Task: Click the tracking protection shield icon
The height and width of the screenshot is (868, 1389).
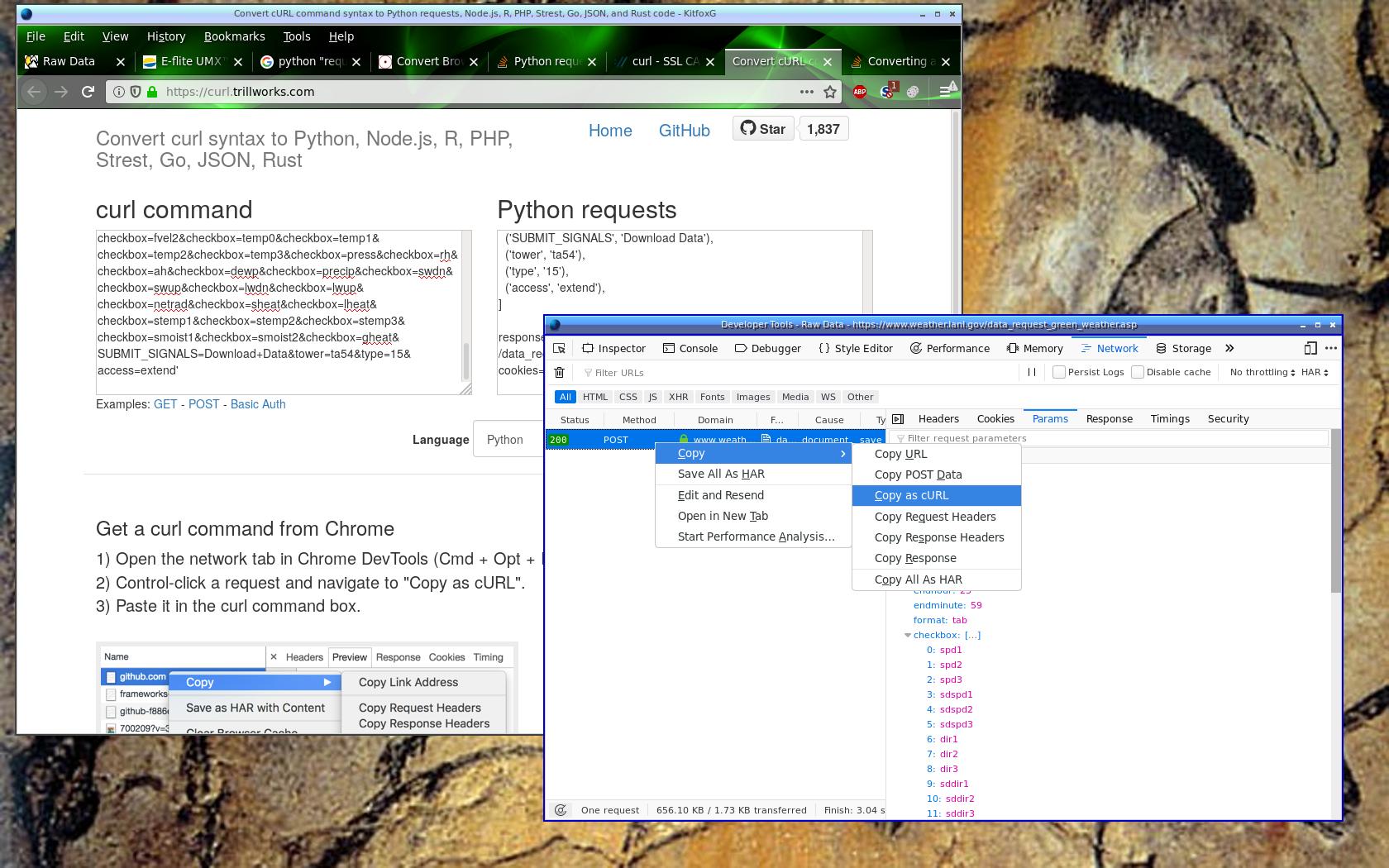Action: [136, 92]
